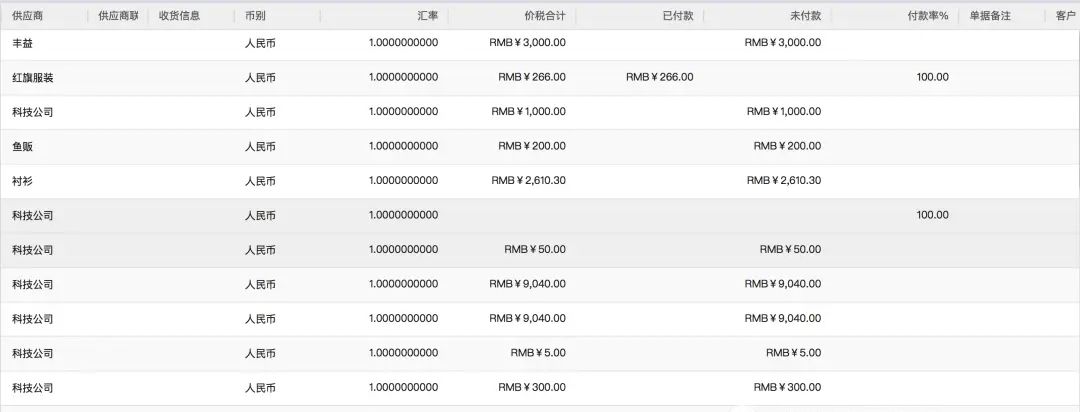Click 人民币 in the 衬衫 row
The image size is (1080, 412).
pyautogui.click(x=260, y=181)
